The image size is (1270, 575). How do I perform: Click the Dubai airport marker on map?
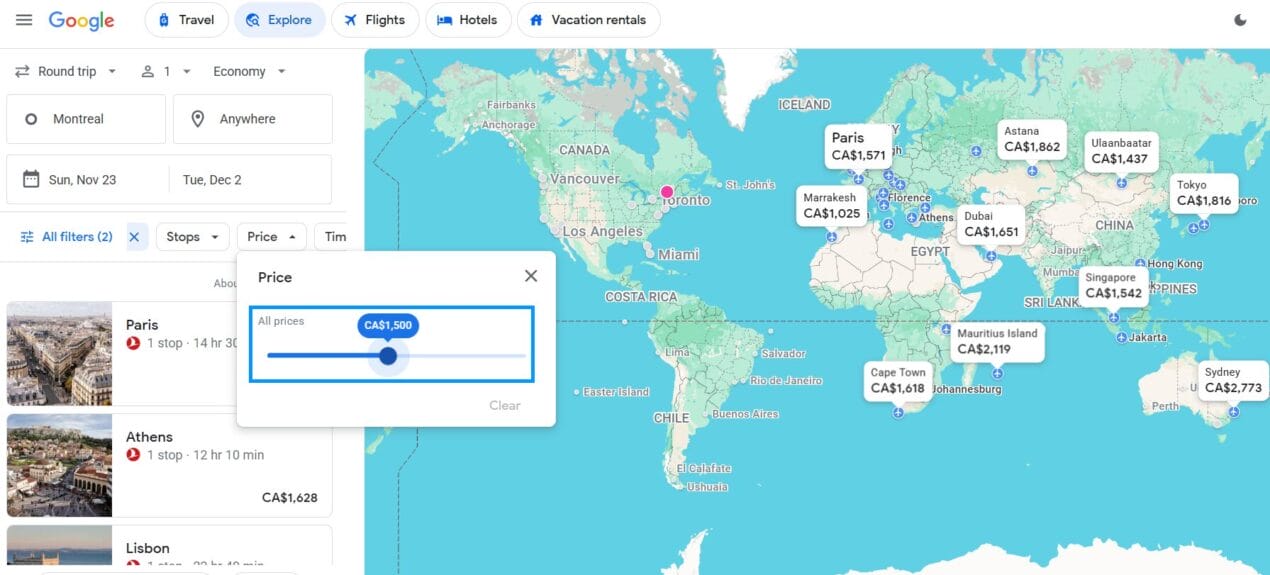991,256
